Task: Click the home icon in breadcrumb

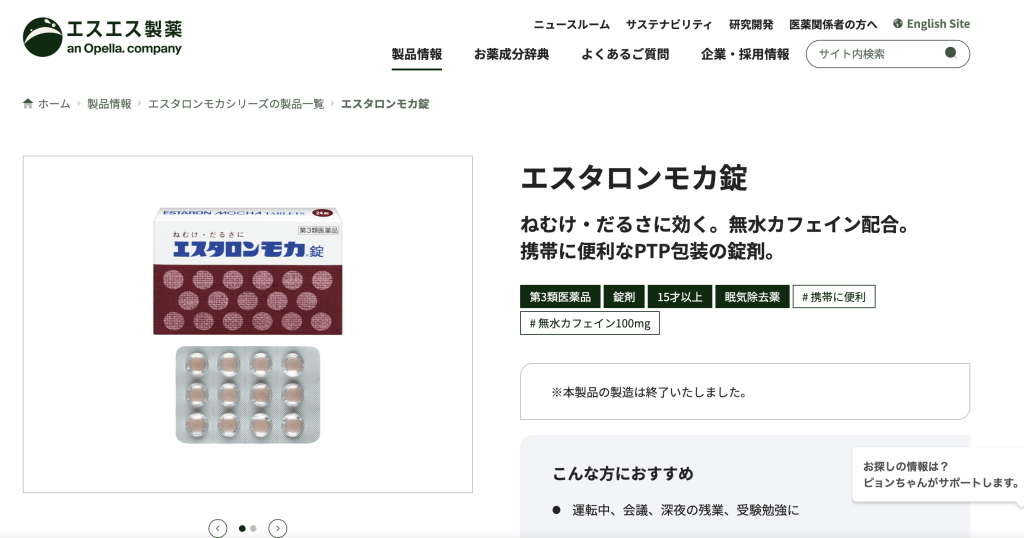Action: 27,104
